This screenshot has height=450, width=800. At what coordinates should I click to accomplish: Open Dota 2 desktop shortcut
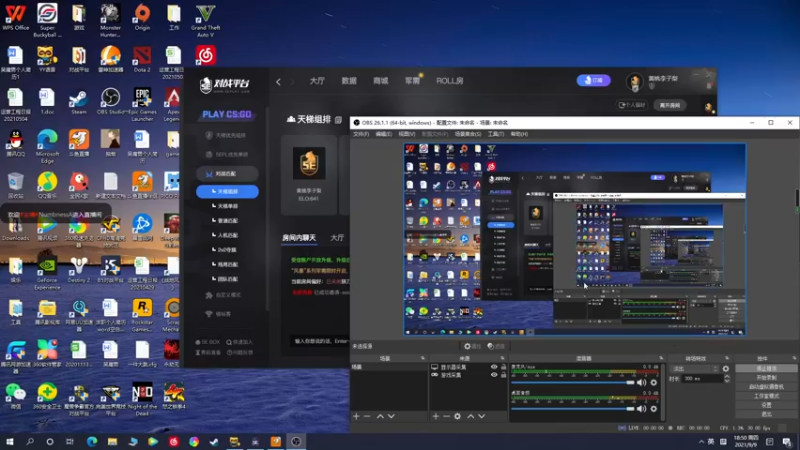(142, 58)
